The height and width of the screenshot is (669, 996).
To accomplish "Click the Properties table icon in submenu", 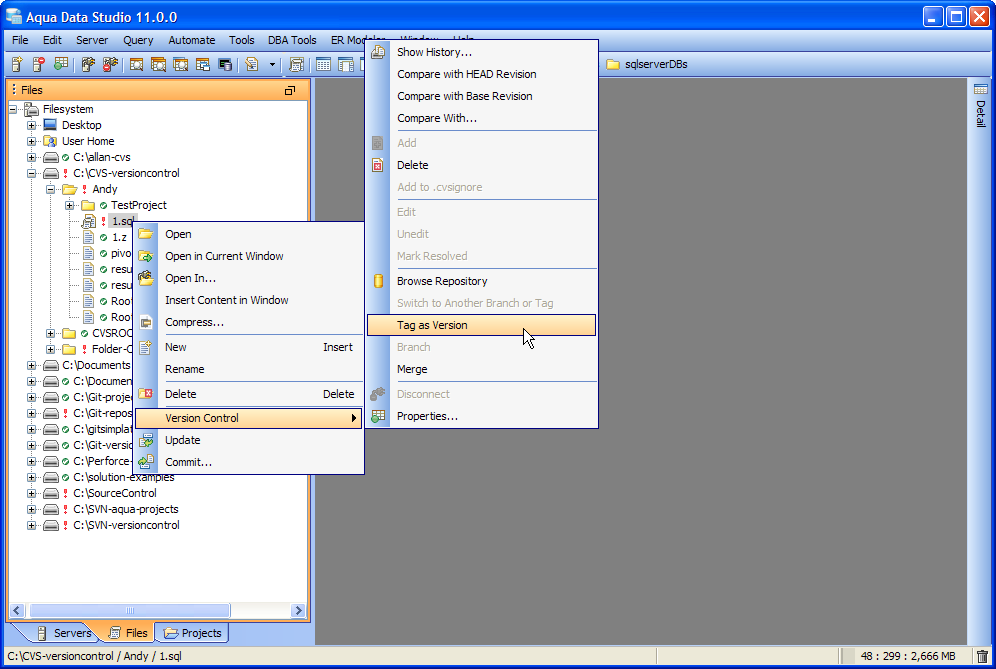I will click(378, 416).
